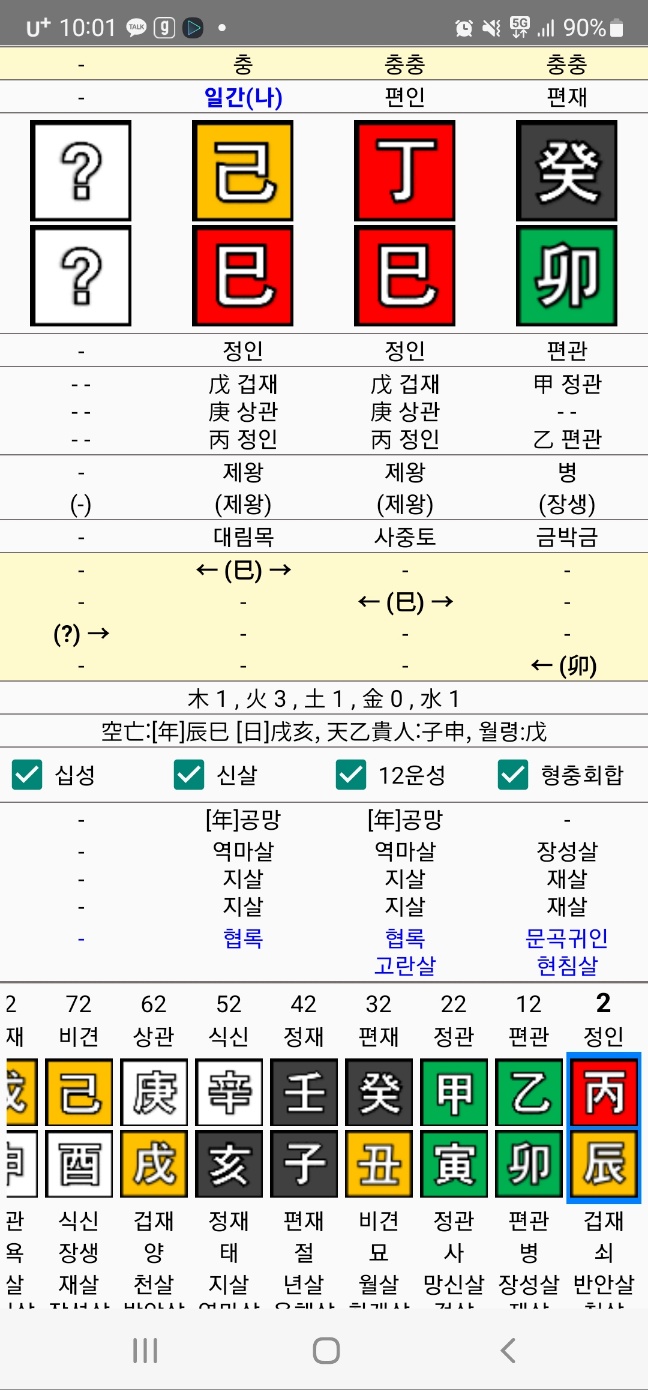Tap the red 丁 month stem tile
648x1390 pixels.
pos(404,171)
